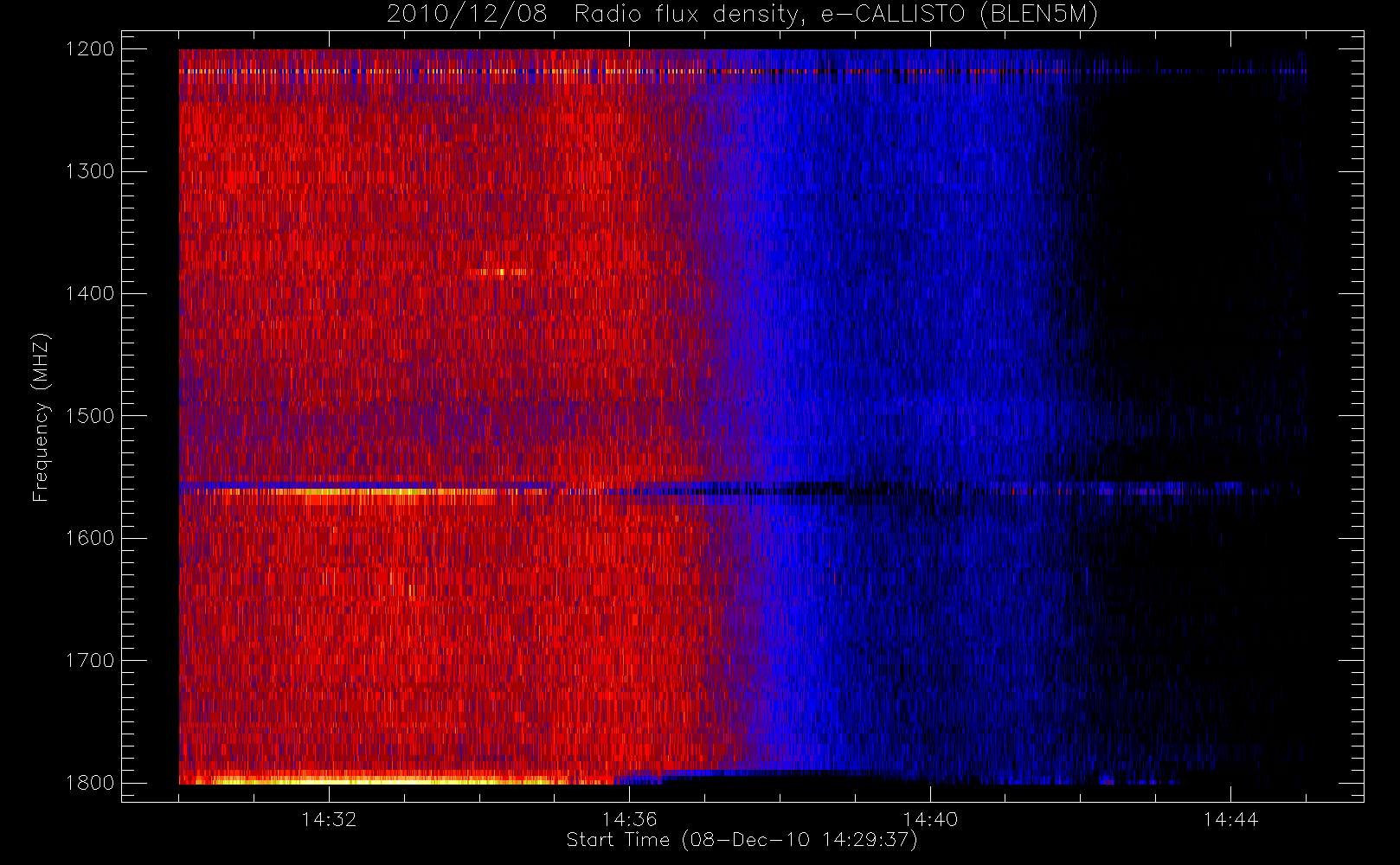The width and height of the screenshot is (1400, 865).
Task: Click the 1200 frequency tick label
Action: pyautogui.click(x=90, y=49)
